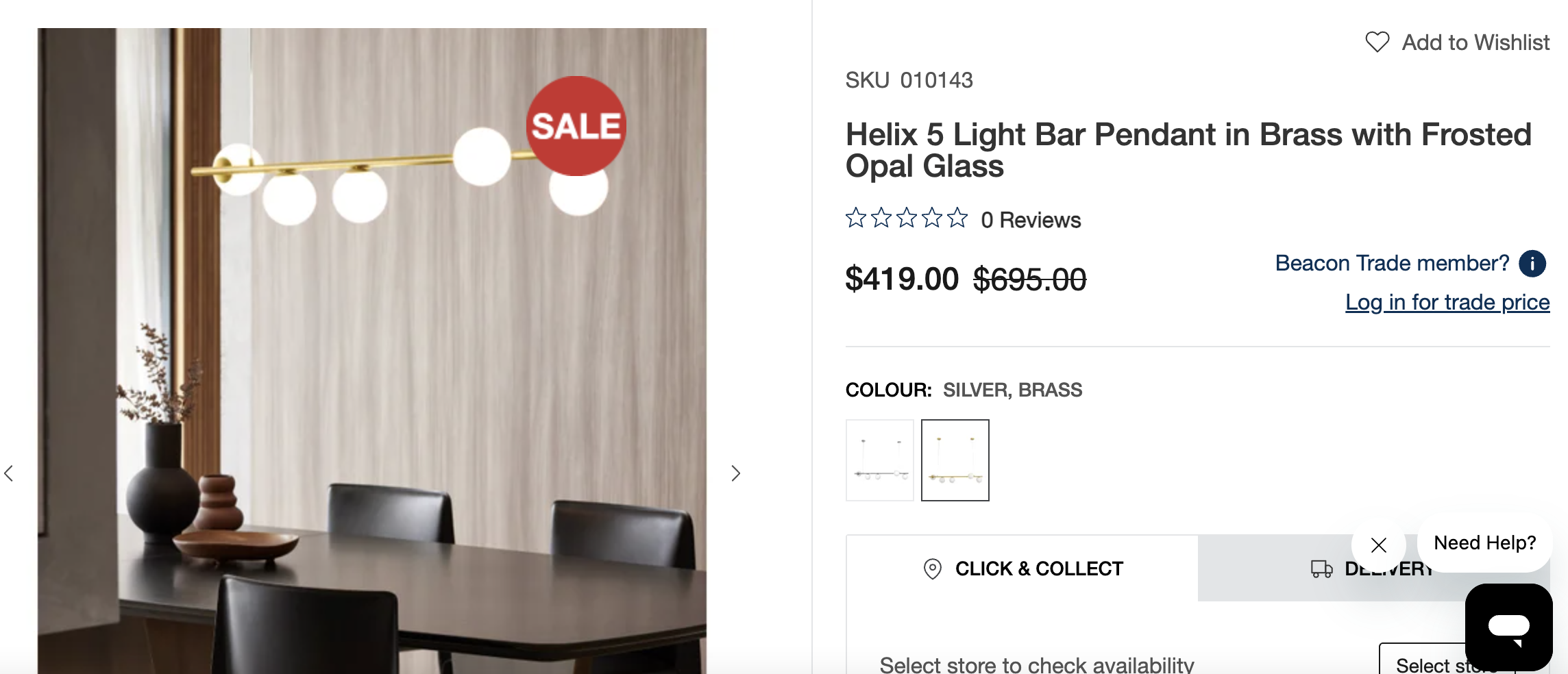The image size is (1568, 674).
Task: Open the 0 Reviews link
Action: (1031, 220)
